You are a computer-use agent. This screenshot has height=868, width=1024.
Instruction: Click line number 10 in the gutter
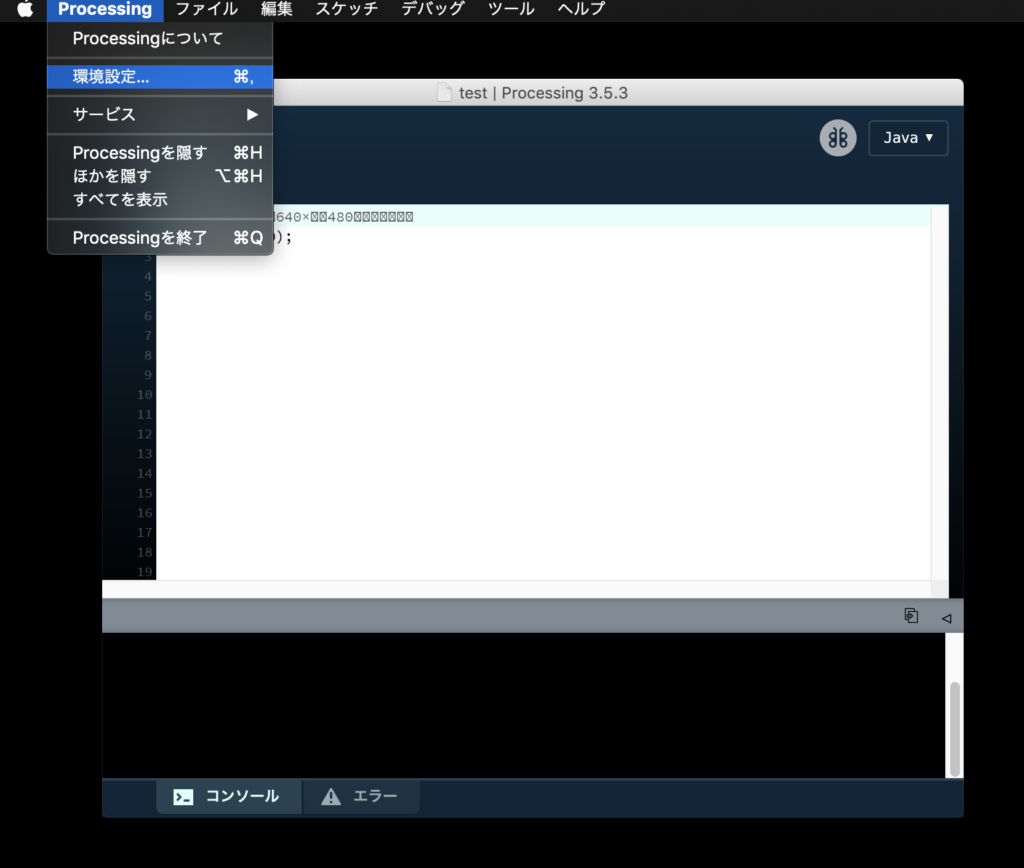pos(145,394)
